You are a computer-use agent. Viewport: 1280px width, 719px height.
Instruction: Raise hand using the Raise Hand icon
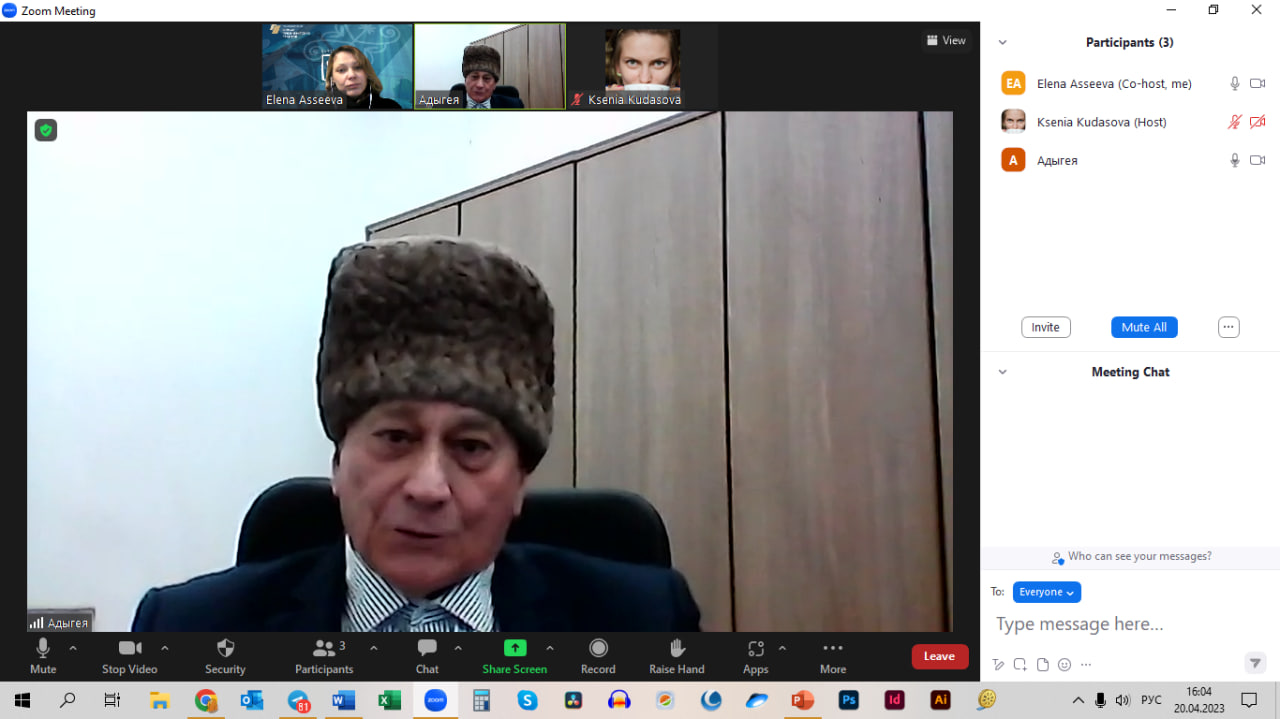[677, 649]
